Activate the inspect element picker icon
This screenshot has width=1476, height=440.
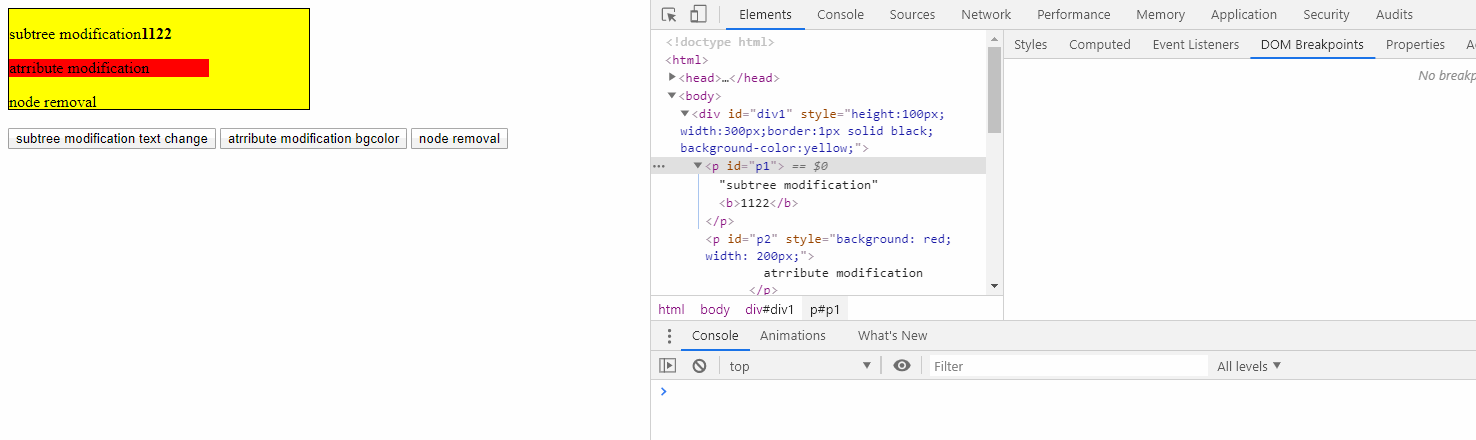pos(669,15)
